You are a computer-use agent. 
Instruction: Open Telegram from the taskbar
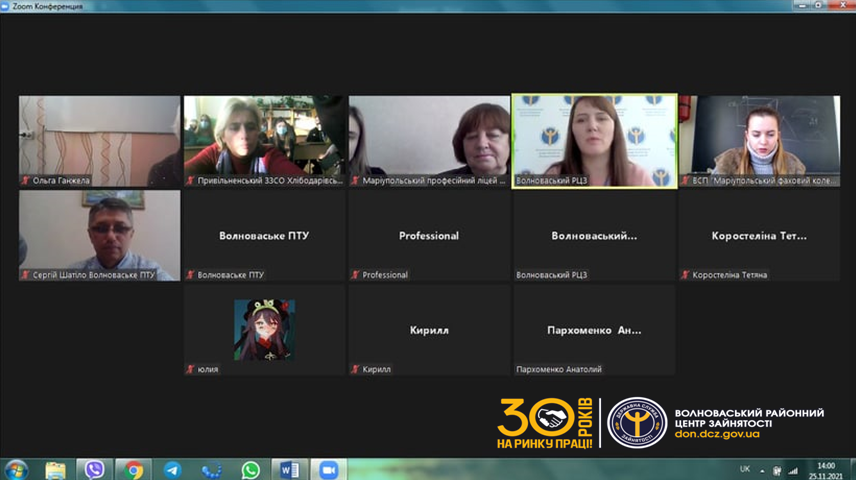172,469
